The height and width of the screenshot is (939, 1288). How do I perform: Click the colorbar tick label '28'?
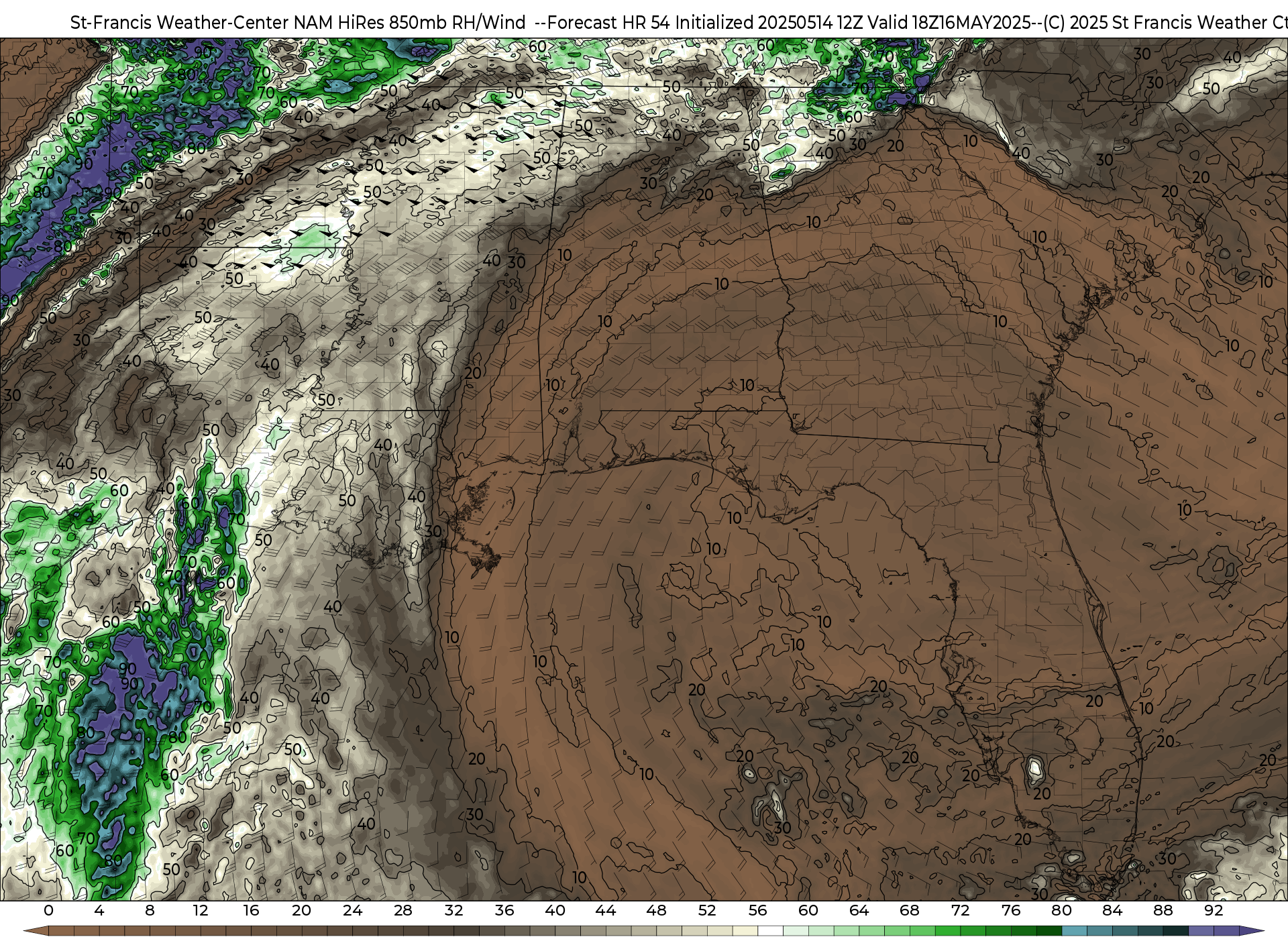403,910
